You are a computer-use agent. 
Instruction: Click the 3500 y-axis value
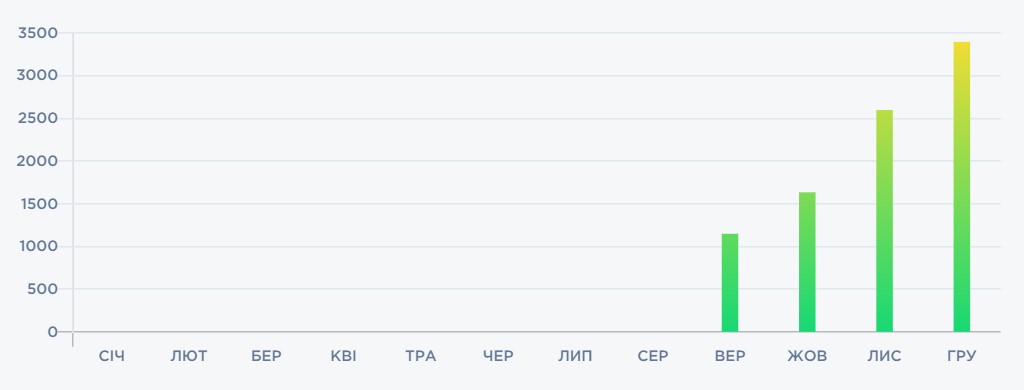(38, 33)
